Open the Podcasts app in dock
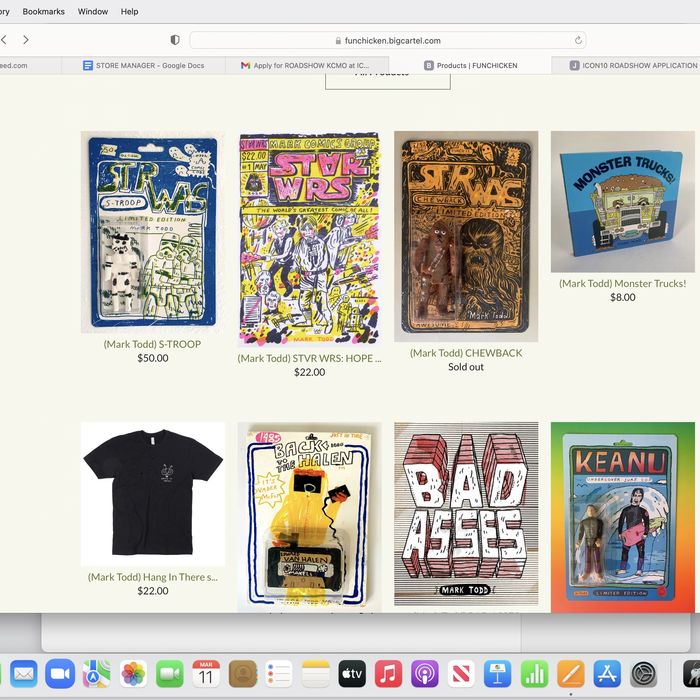The image size is (700, 700). 425,674
